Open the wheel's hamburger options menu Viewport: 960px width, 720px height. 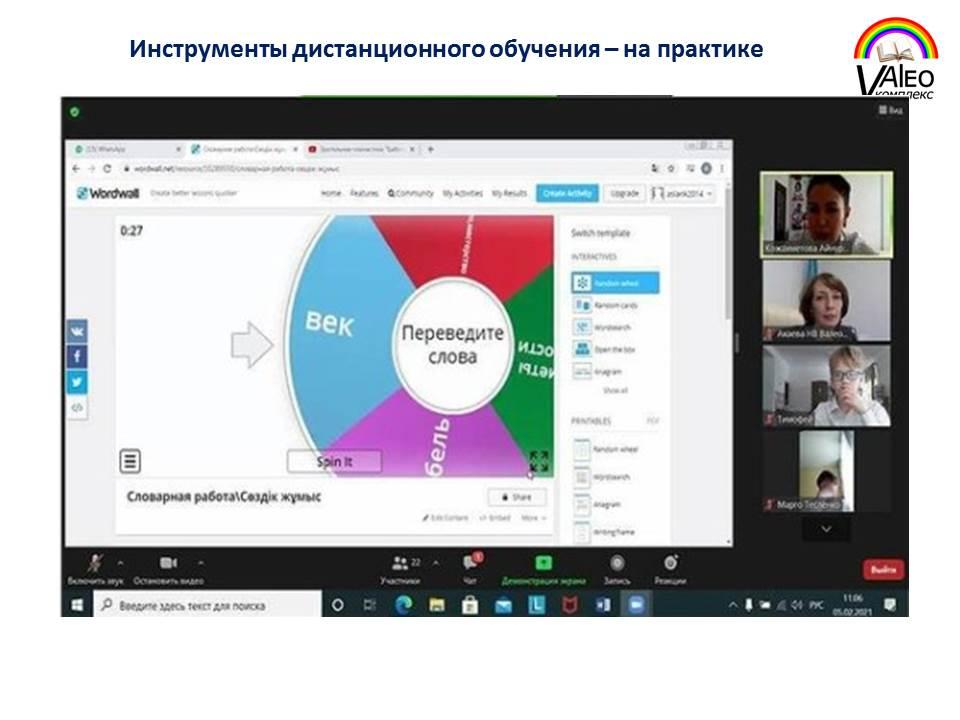coord(130,461)
